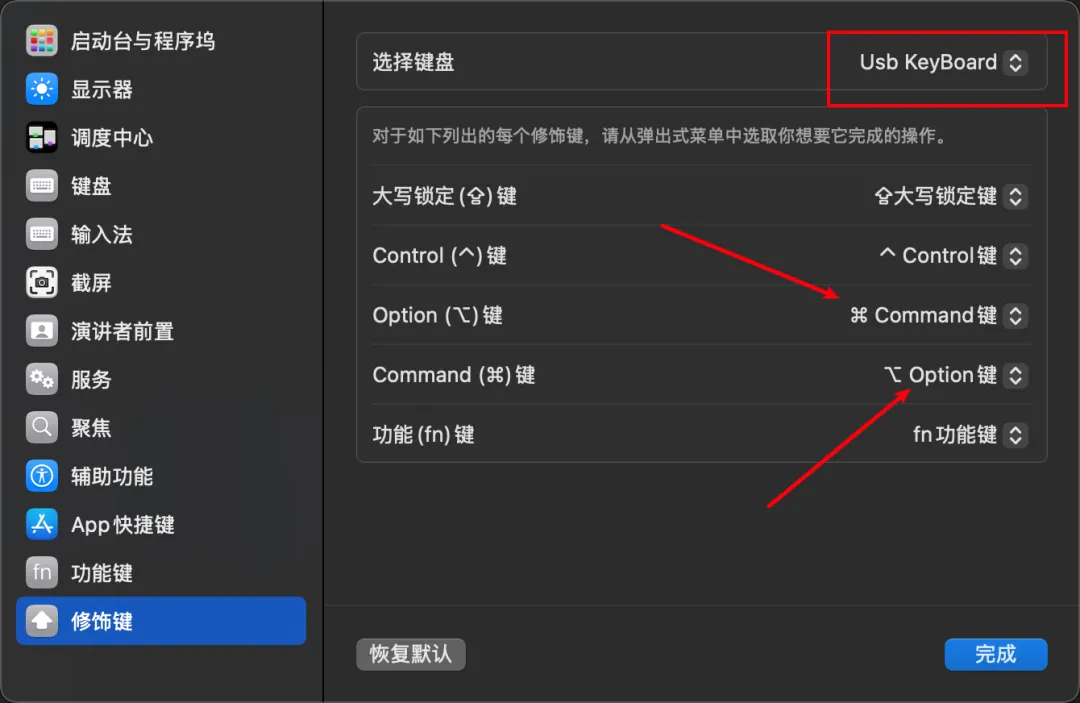
Task: Open the Usb KeyBoard selection dropdown
Action: click(x=943, y=63)
